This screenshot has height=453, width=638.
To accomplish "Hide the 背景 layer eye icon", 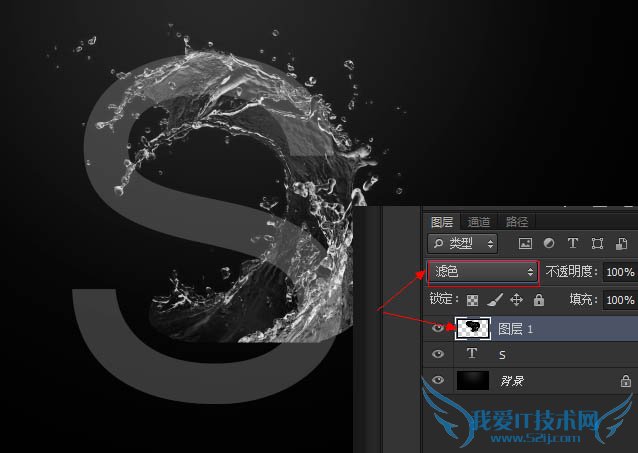I will (x=438, y=380).
